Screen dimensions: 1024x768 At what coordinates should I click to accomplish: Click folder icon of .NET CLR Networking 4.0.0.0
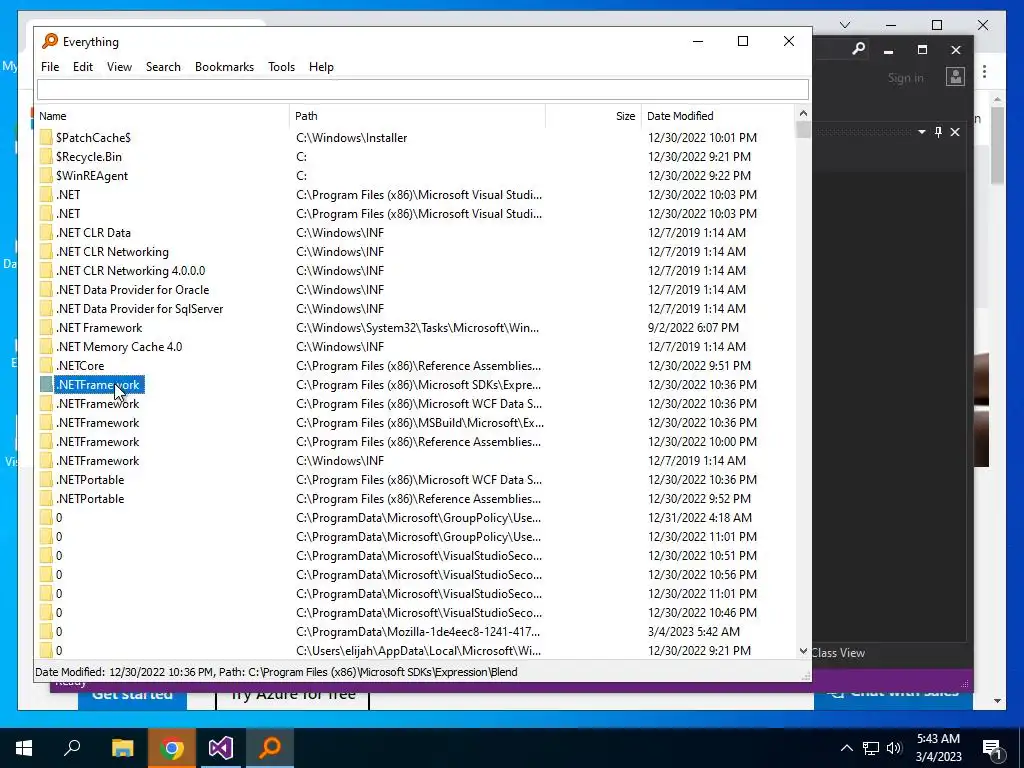tap(46, 270)
